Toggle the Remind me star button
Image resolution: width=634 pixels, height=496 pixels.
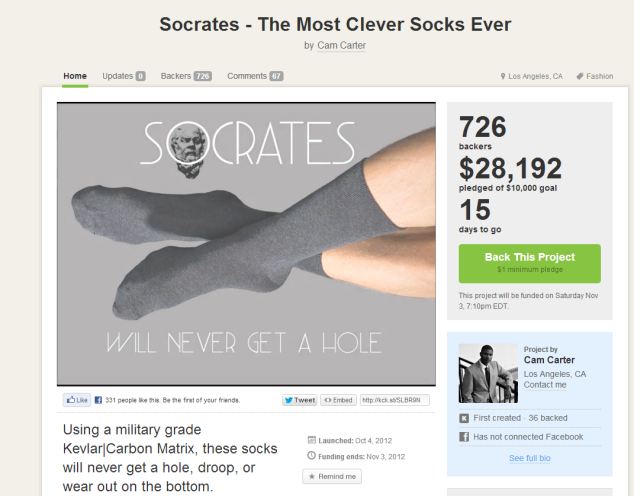(x=331, y=476)
